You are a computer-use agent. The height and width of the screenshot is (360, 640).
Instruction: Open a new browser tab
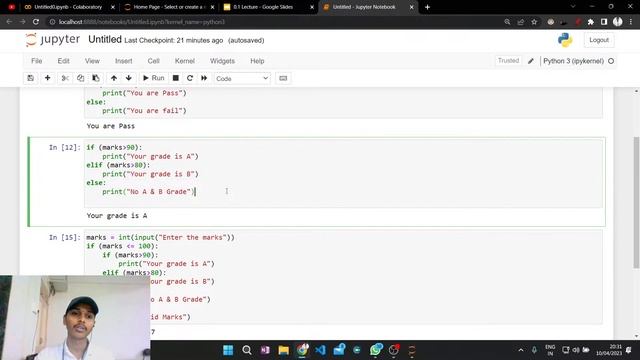click(x=427, y=7)
